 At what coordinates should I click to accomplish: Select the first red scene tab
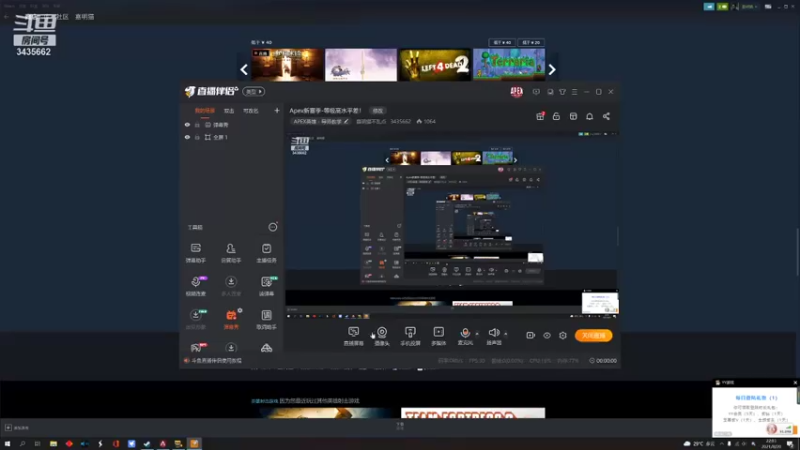205,111
